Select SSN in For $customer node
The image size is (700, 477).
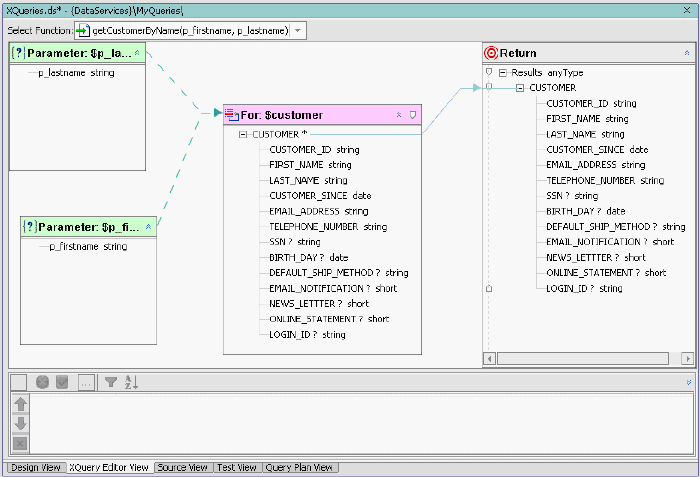point(295,242)
